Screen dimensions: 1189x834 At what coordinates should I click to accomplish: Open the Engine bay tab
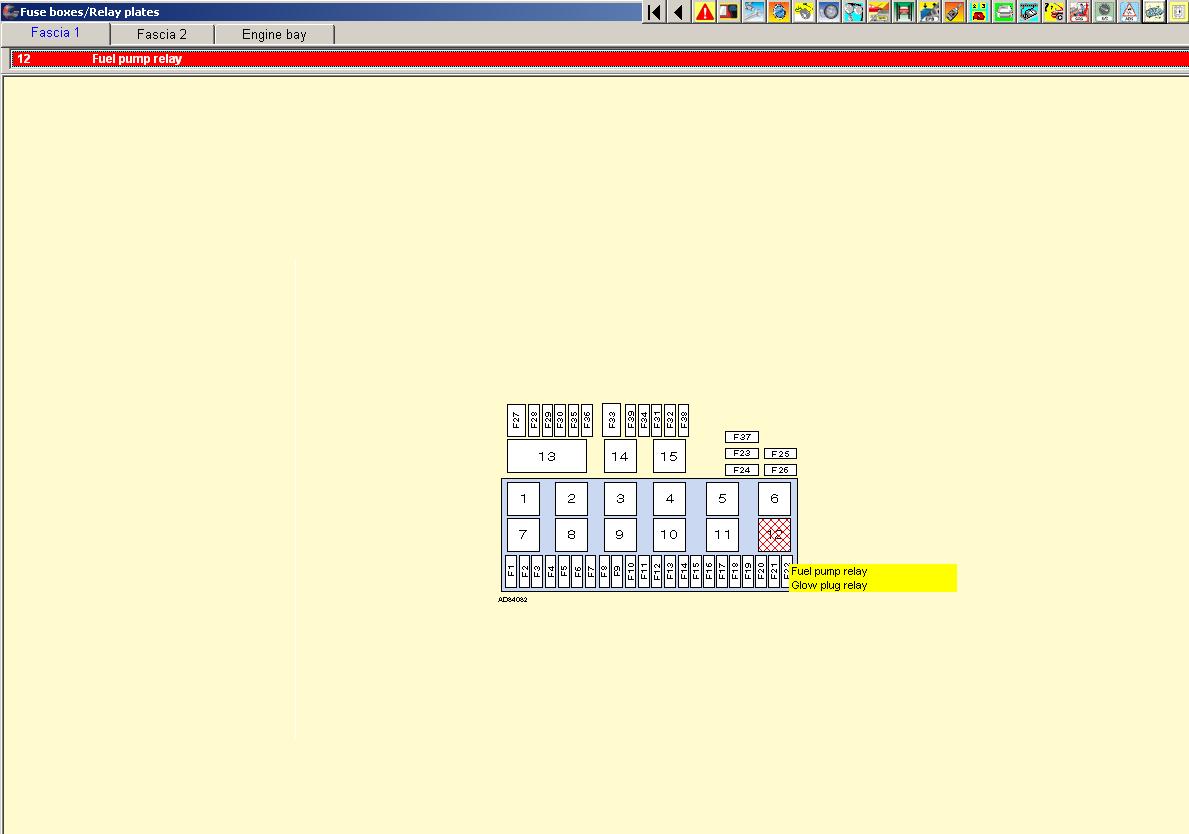pos(274,34)
